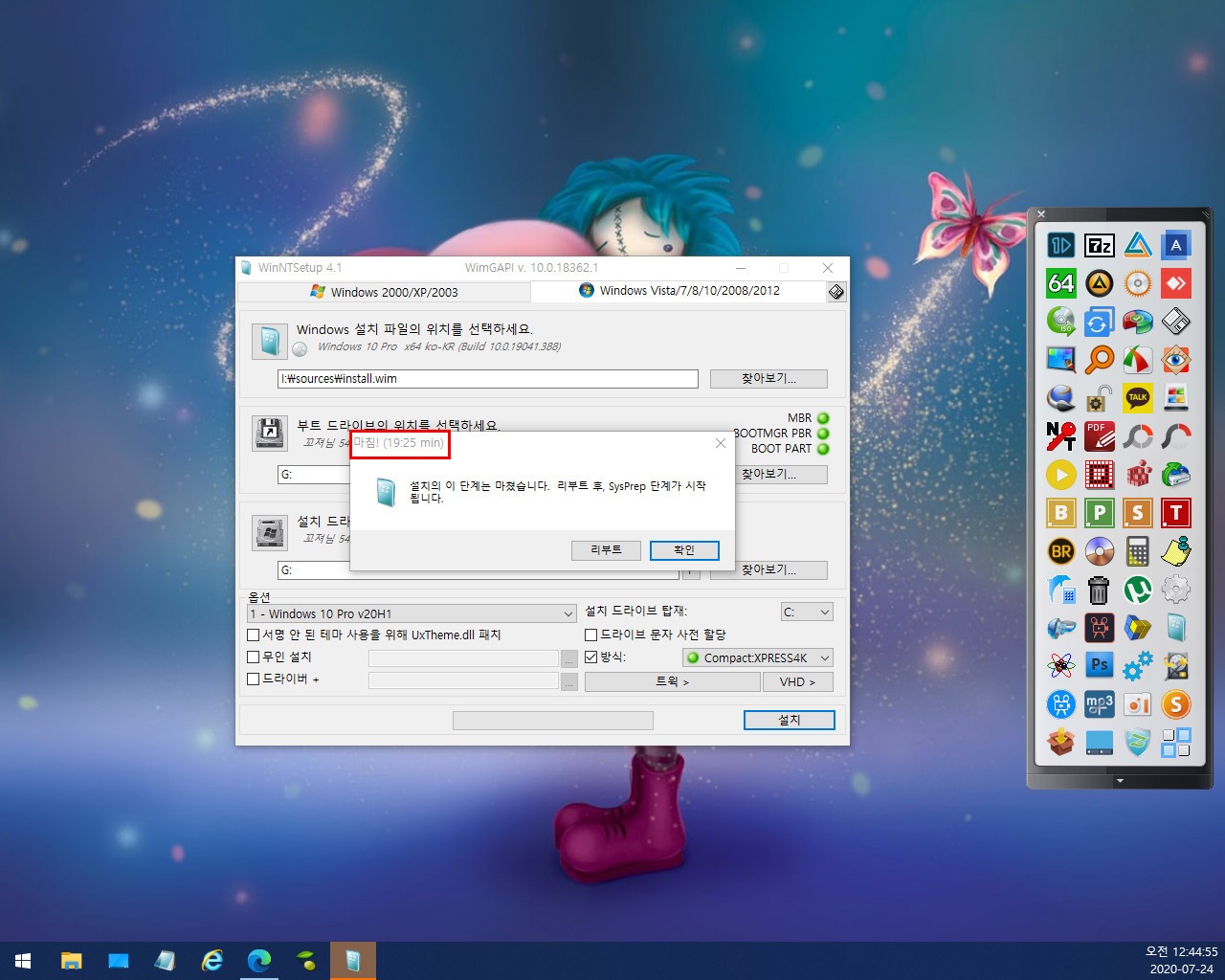Launch the uTorrent green icon
Screen dimensions: 1225x980
[x=1137, y=590]
